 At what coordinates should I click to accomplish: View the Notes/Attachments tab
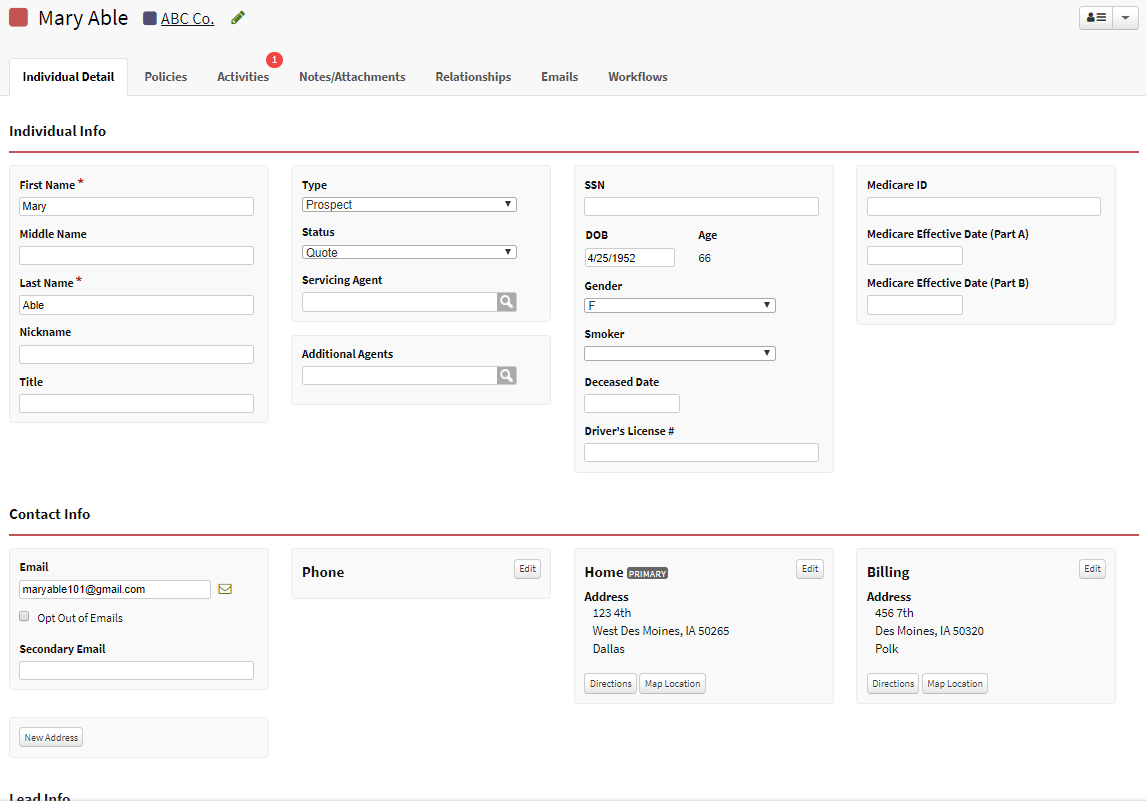point(352,76)
